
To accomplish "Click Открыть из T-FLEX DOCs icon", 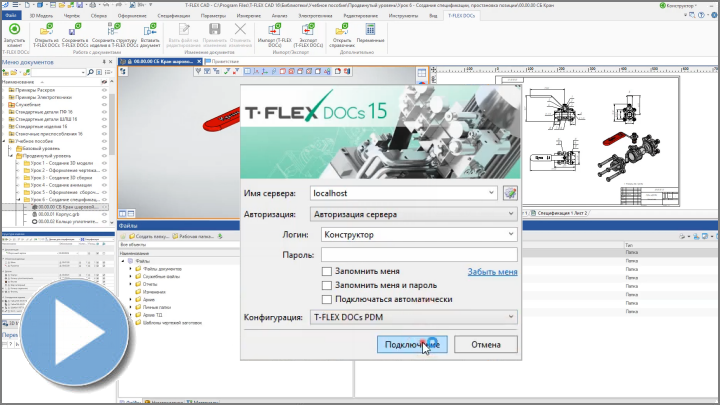I will click(46, 30).
